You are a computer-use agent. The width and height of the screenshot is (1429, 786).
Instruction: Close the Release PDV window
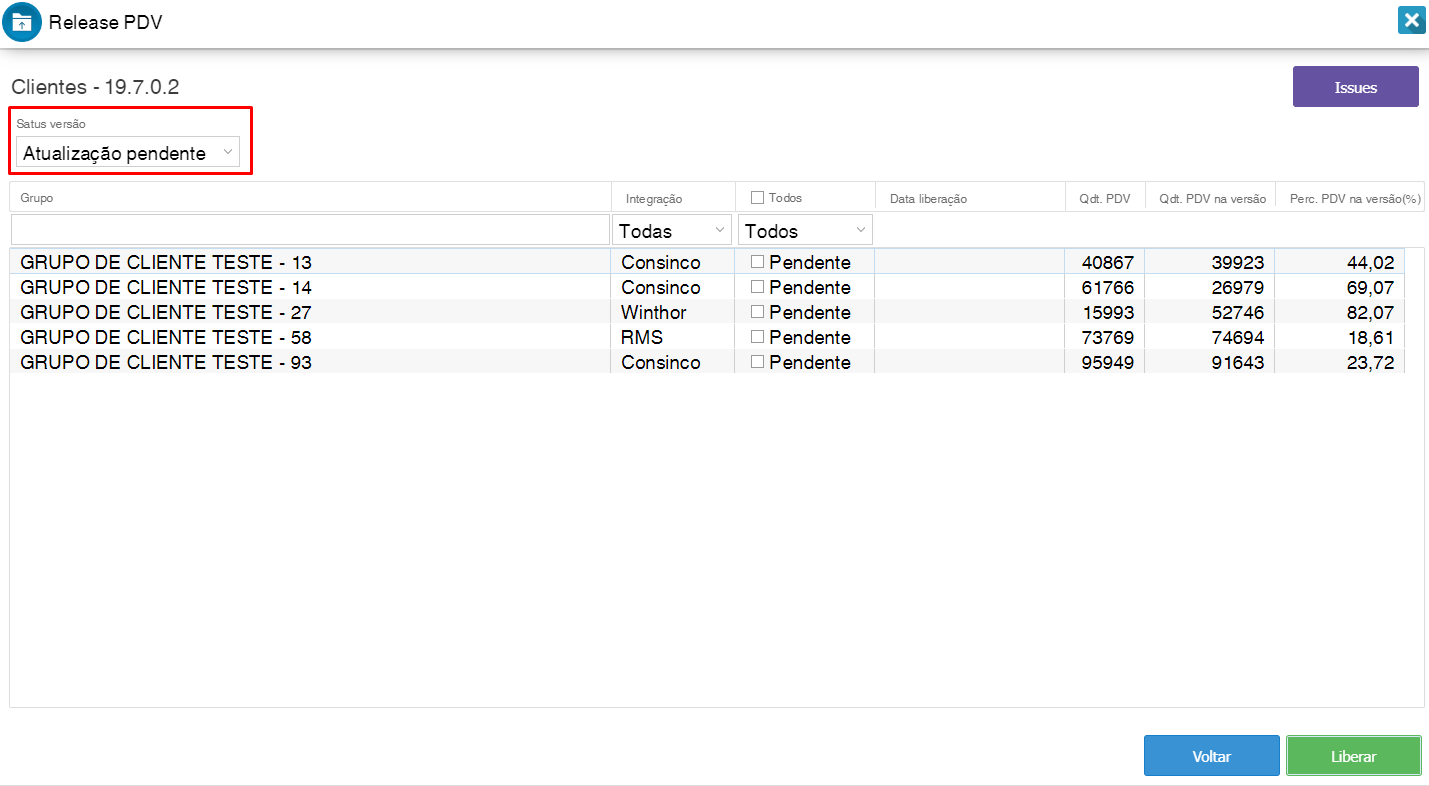[x=1411, y=20]
